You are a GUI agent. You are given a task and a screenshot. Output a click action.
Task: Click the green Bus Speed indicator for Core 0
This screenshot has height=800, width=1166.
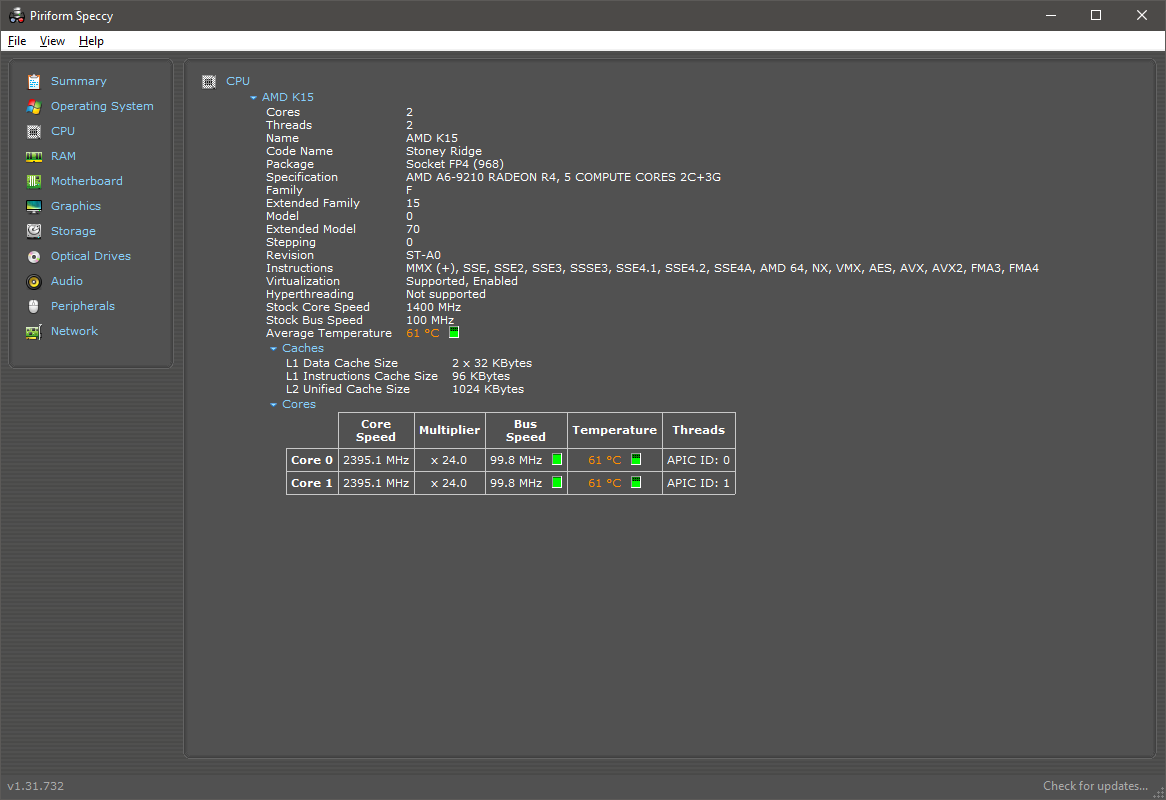[x=557, y=459]
